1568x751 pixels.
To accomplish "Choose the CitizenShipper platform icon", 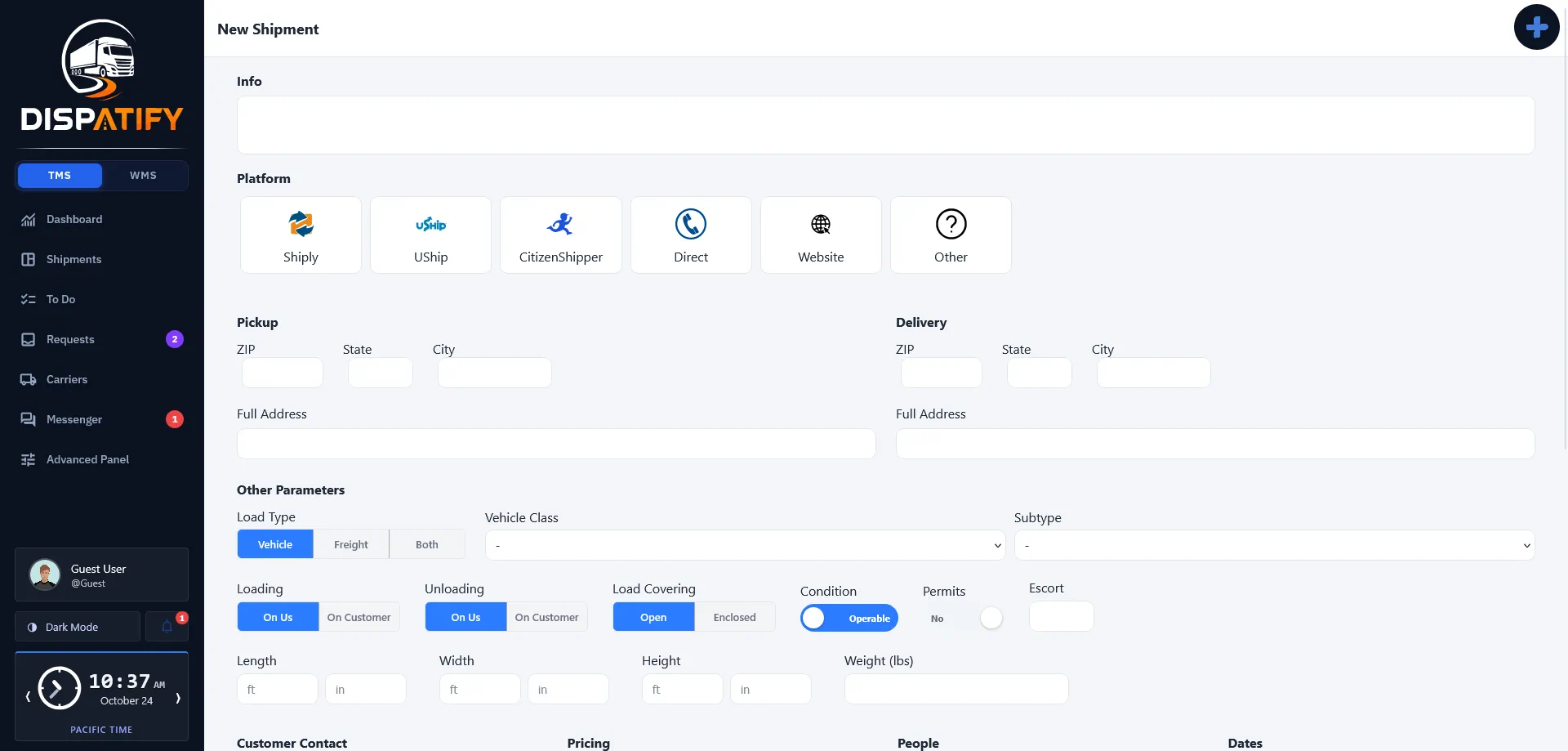I will click(x=560, y=235).
